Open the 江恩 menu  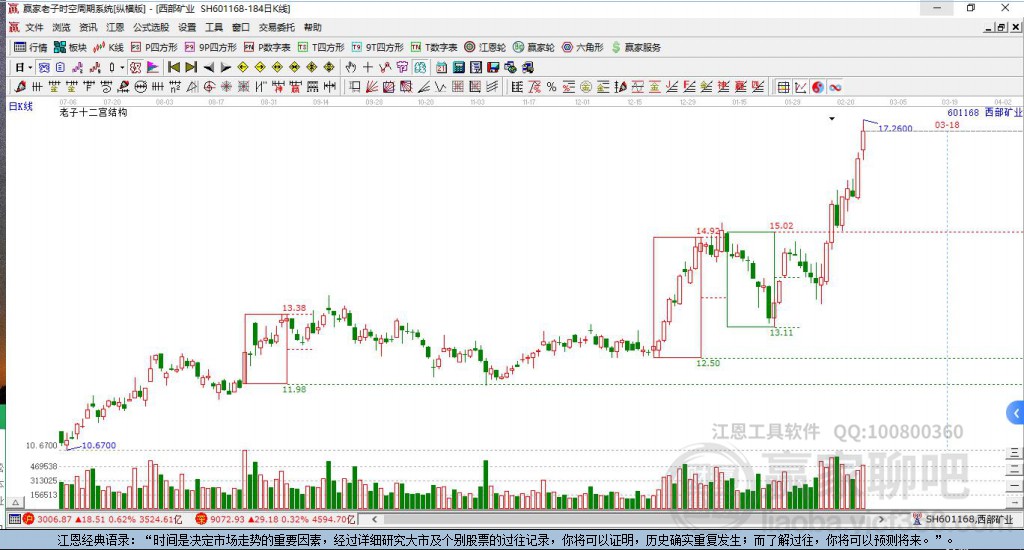click(115, 27)
